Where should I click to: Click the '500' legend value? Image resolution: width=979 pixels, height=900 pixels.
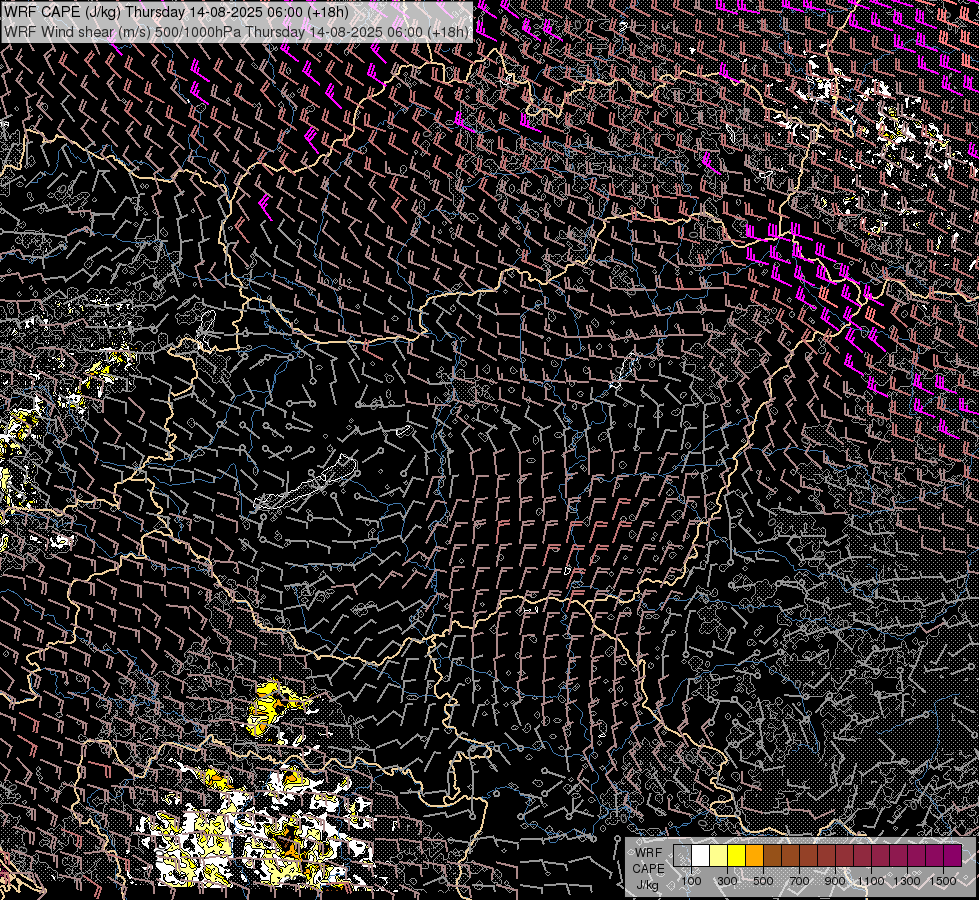click(763, 881)
